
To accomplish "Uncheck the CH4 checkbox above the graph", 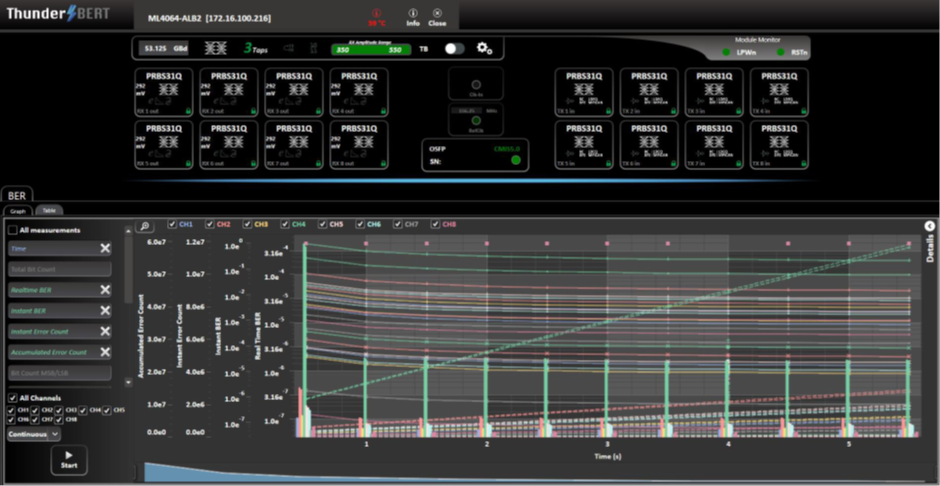I will click(x=287, y=225).
